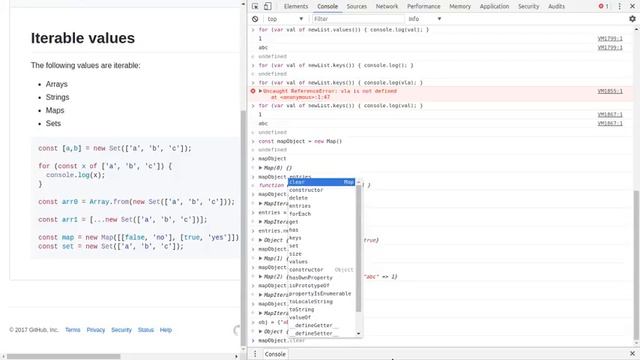Open the Application tab
This screenshot has width=640, height=360.
coord(494,7)
